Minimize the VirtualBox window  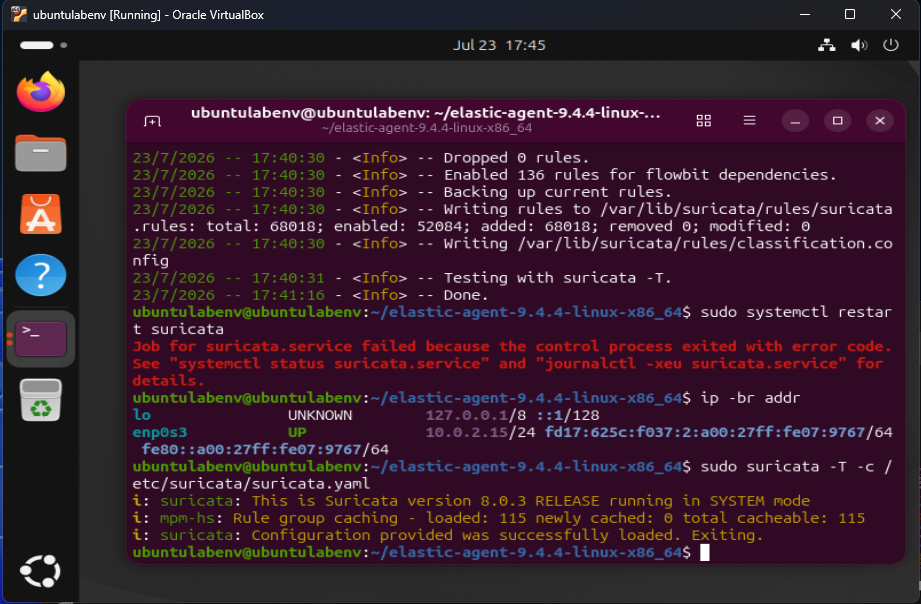[x=805, y=14]
